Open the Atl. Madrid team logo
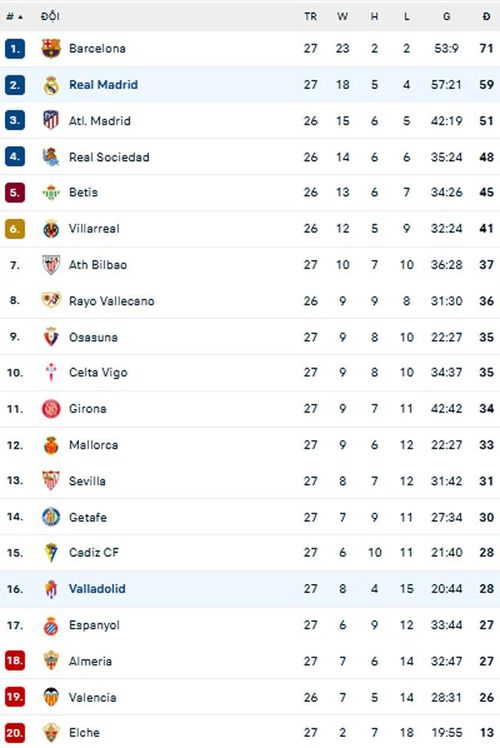Screen dimensions: 500x748 51,120
